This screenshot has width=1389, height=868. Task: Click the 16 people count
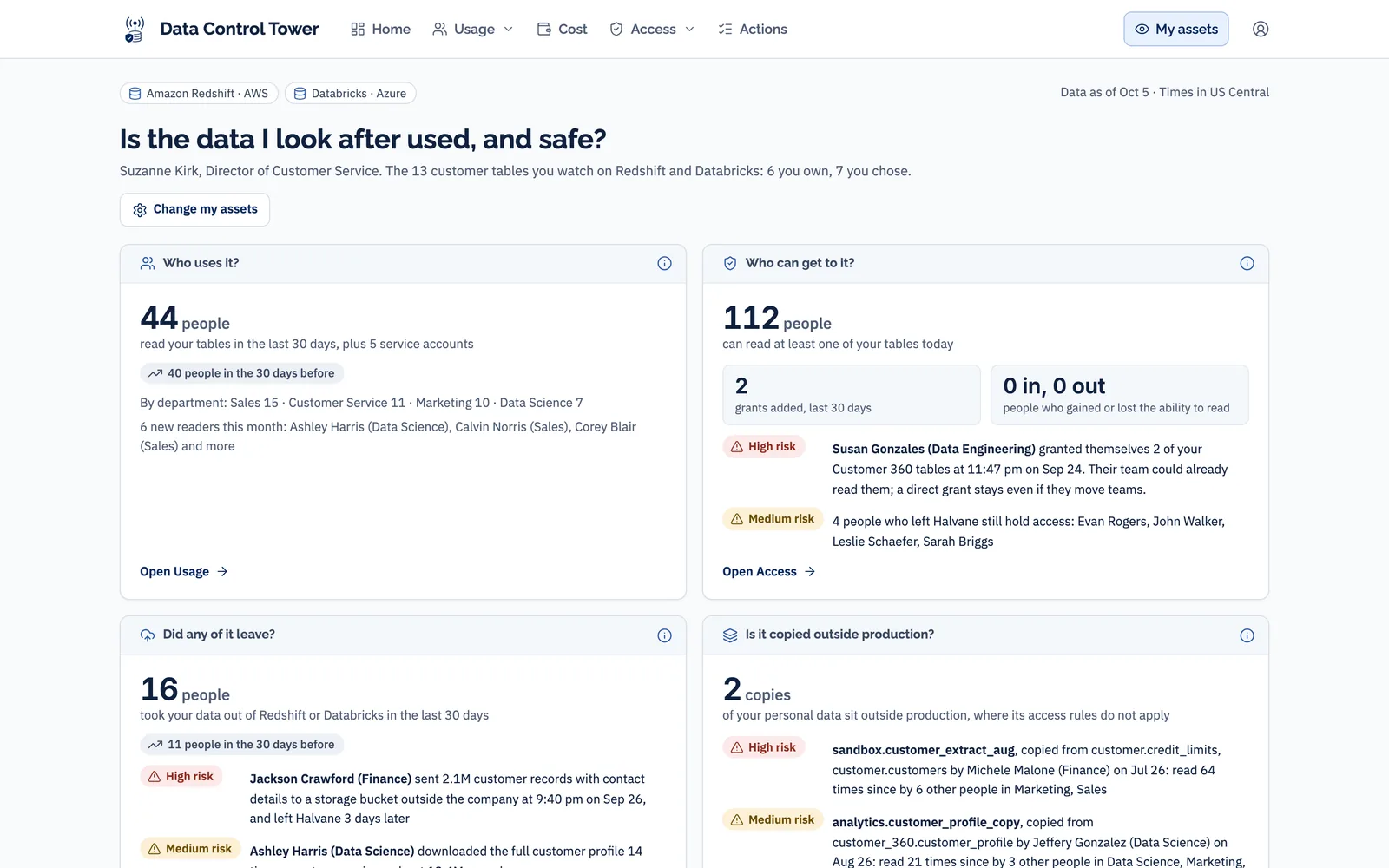[x=185, y=690]
